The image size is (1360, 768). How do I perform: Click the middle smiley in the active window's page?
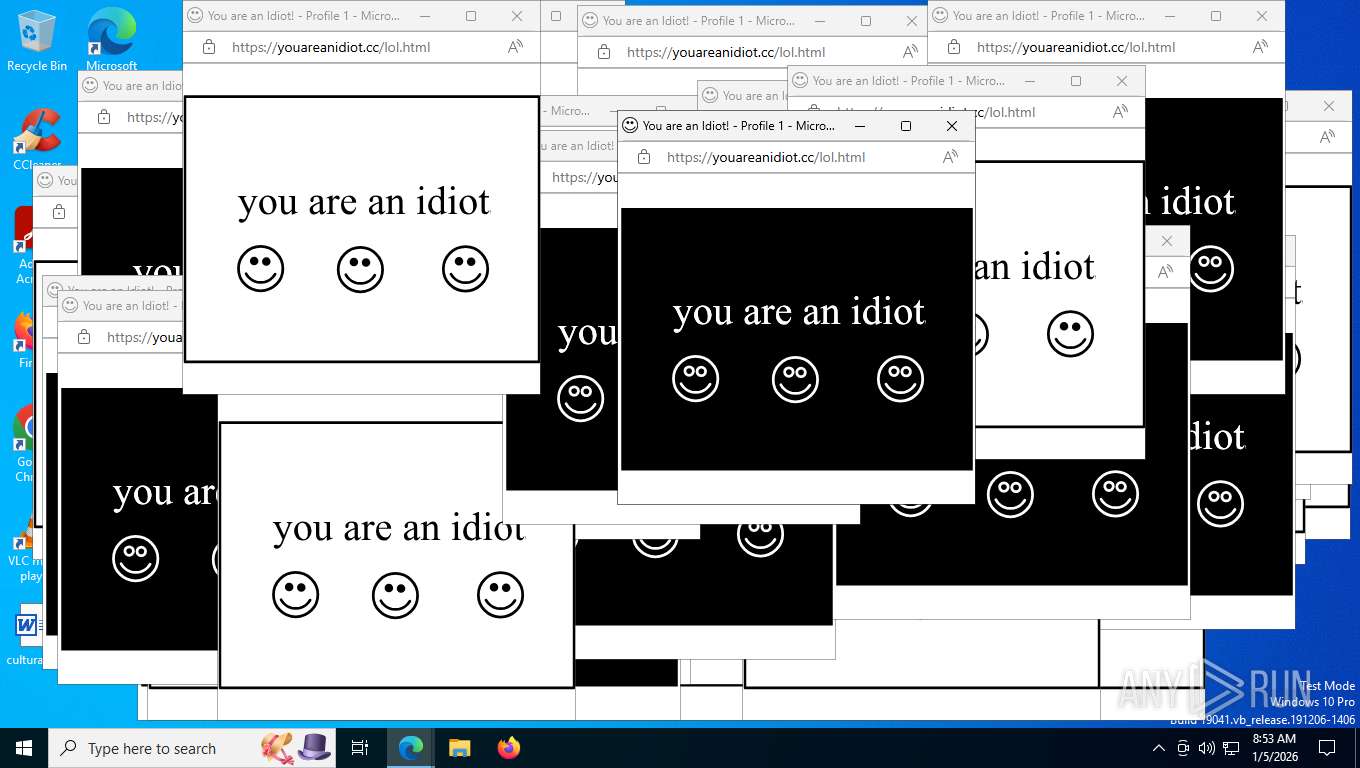[x=796, y=379]
